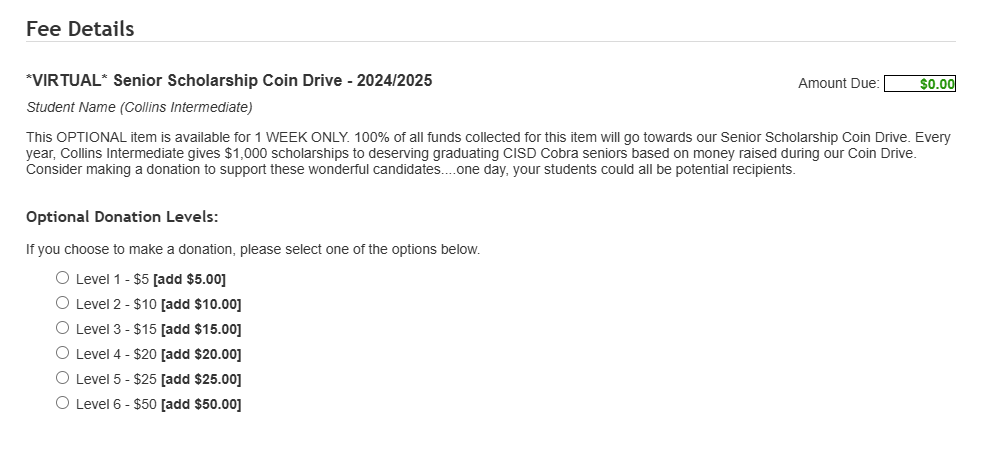Select the Level 2 - $10 radio button
This screenshot has height=471, width=983.
pos(63,303)
